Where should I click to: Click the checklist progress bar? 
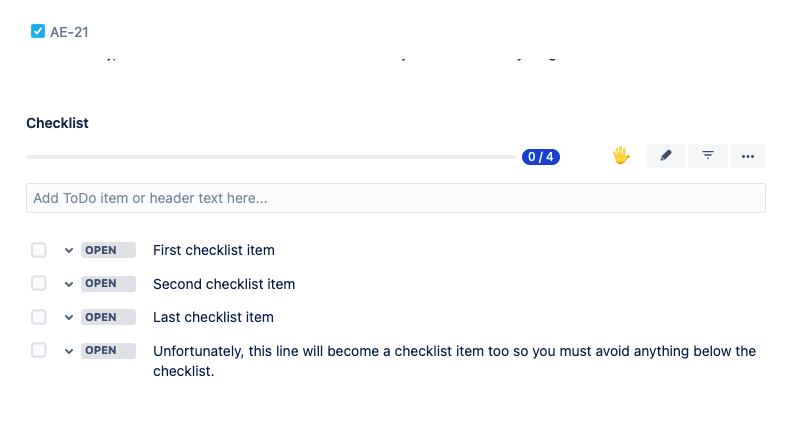(270, 157)
